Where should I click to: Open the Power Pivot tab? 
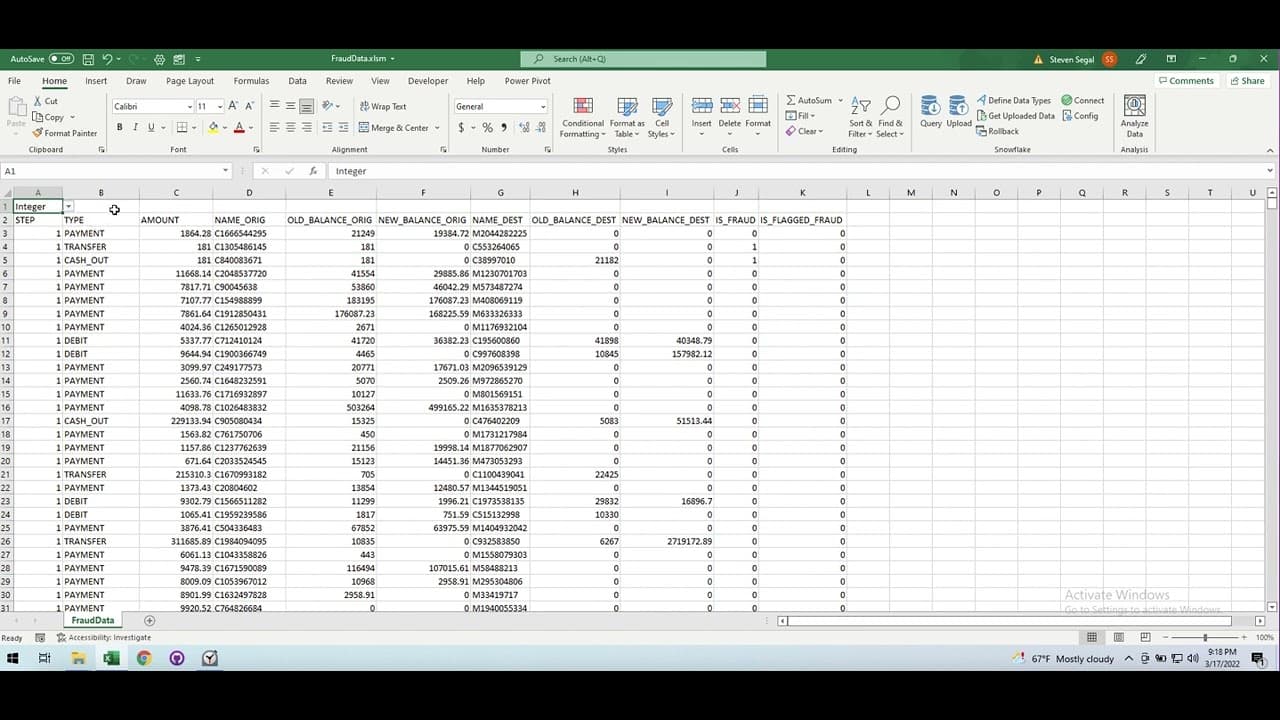point(526,81)
